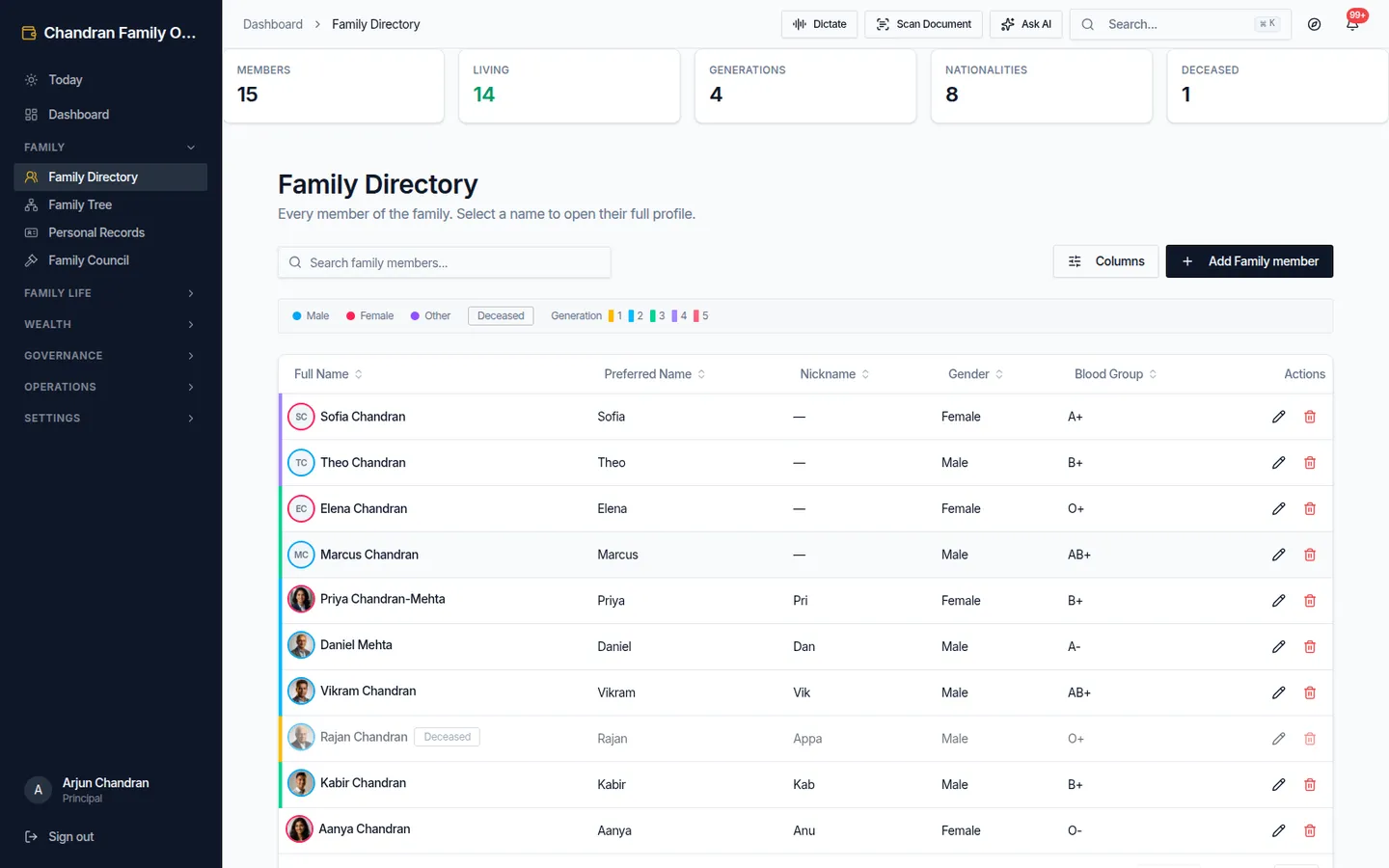Viewport: 1389px width, 868px height.
Task: Edit Priya Chandran-Mehta's entry
Action: [1278, 601]
